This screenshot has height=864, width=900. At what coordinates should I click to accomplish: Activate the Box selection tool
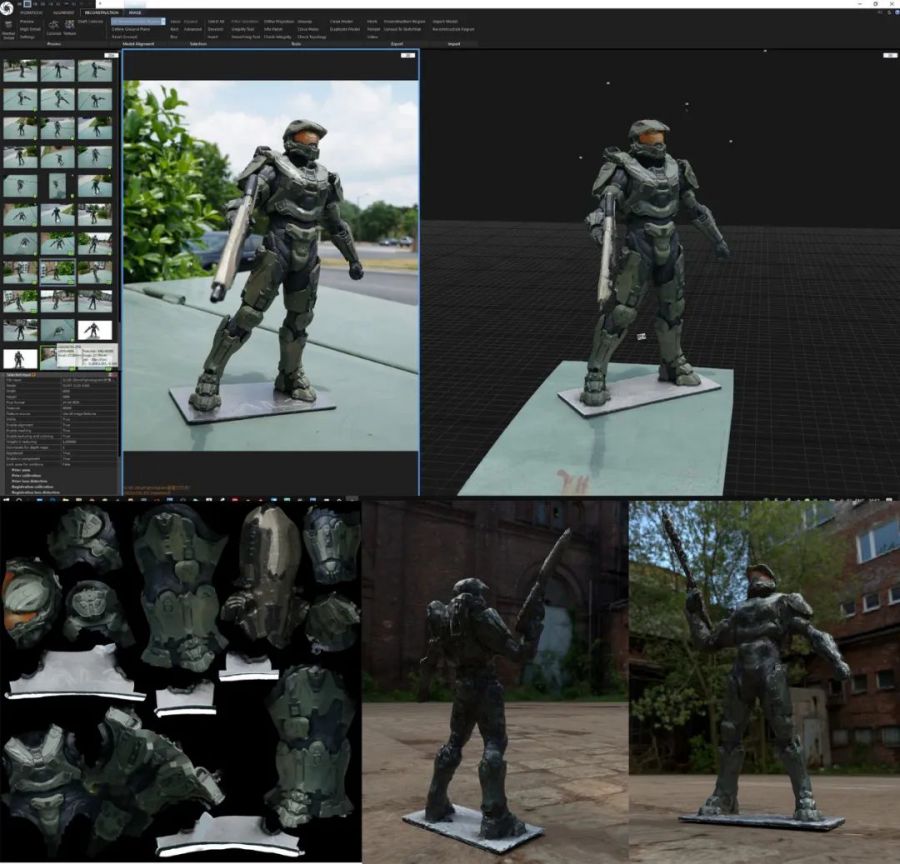174,37
